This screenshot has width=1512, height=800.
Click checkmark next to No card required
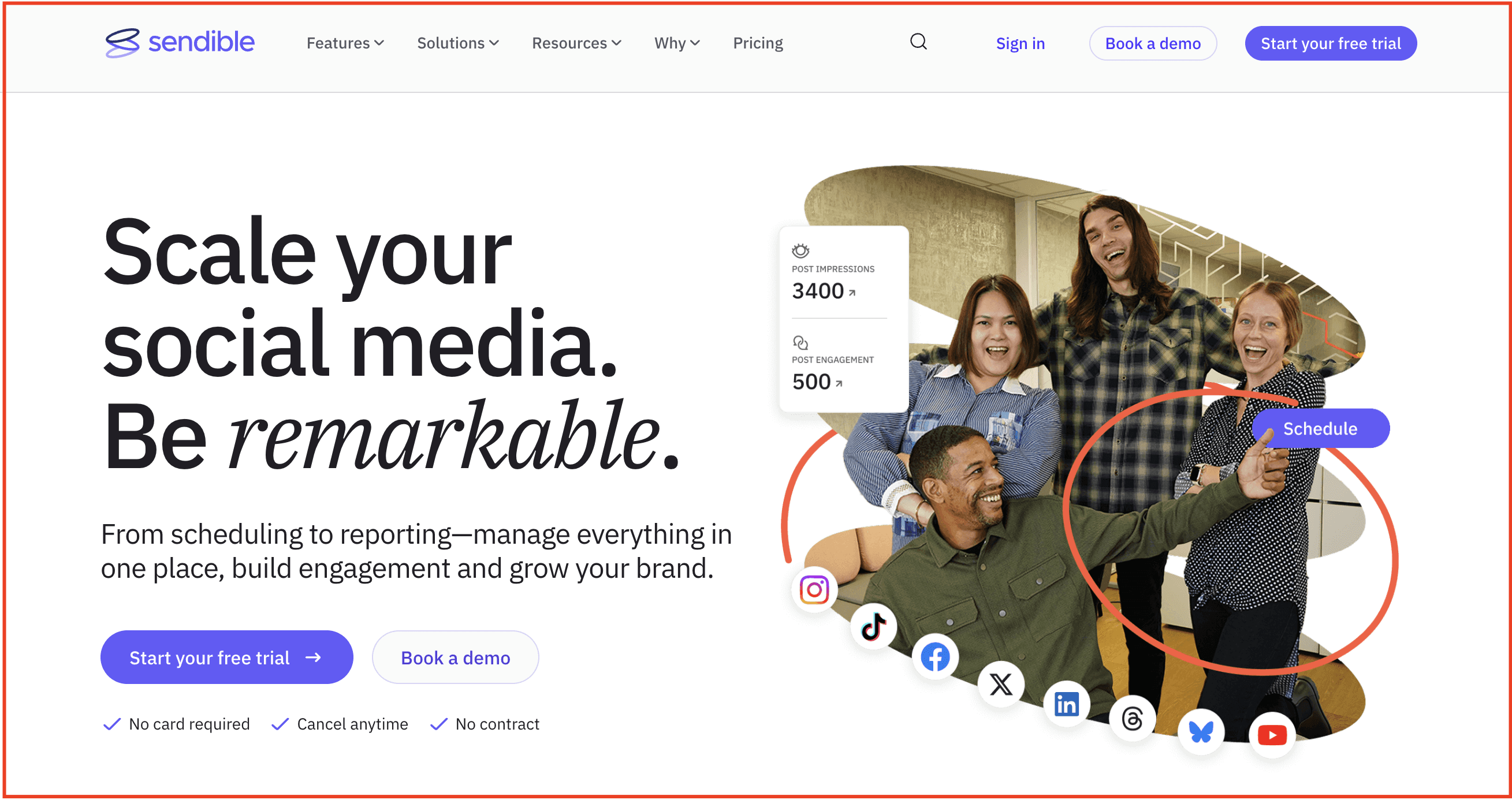(111, 724)
